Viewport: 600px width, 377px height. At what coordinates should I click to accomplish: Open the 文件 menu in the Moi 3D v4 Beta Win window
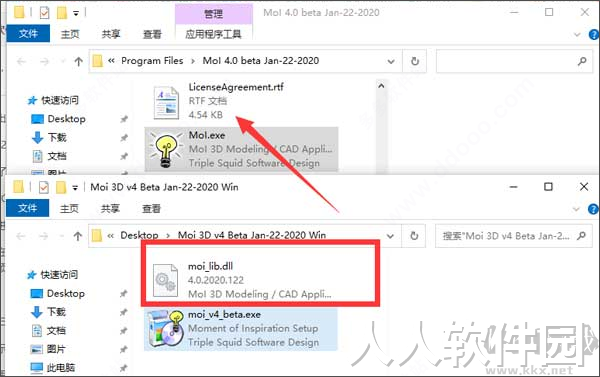pyautogui.click(x=28, y=208)
